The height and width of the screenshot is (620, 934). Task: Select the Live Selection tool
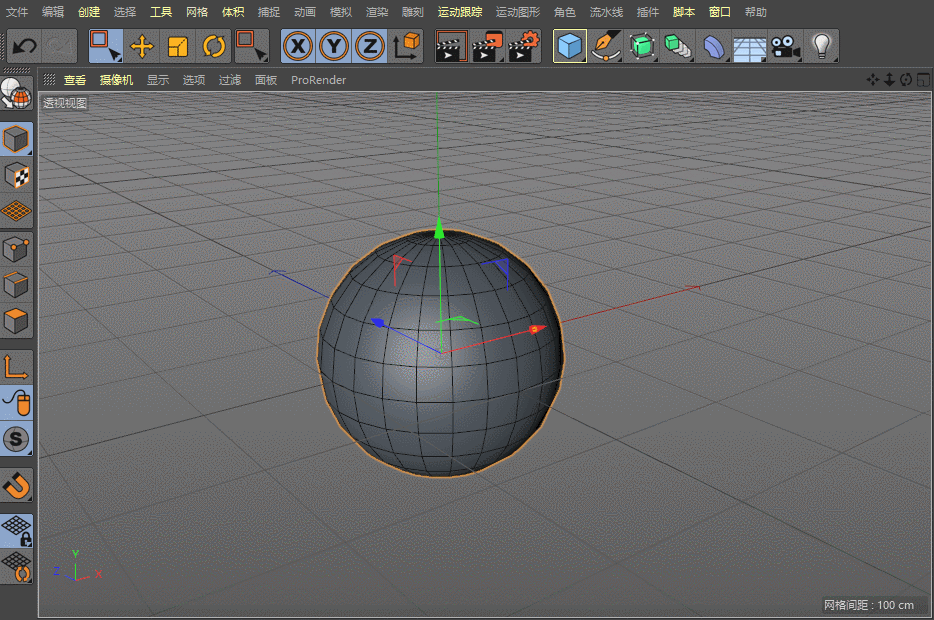[x=105, y=46]
